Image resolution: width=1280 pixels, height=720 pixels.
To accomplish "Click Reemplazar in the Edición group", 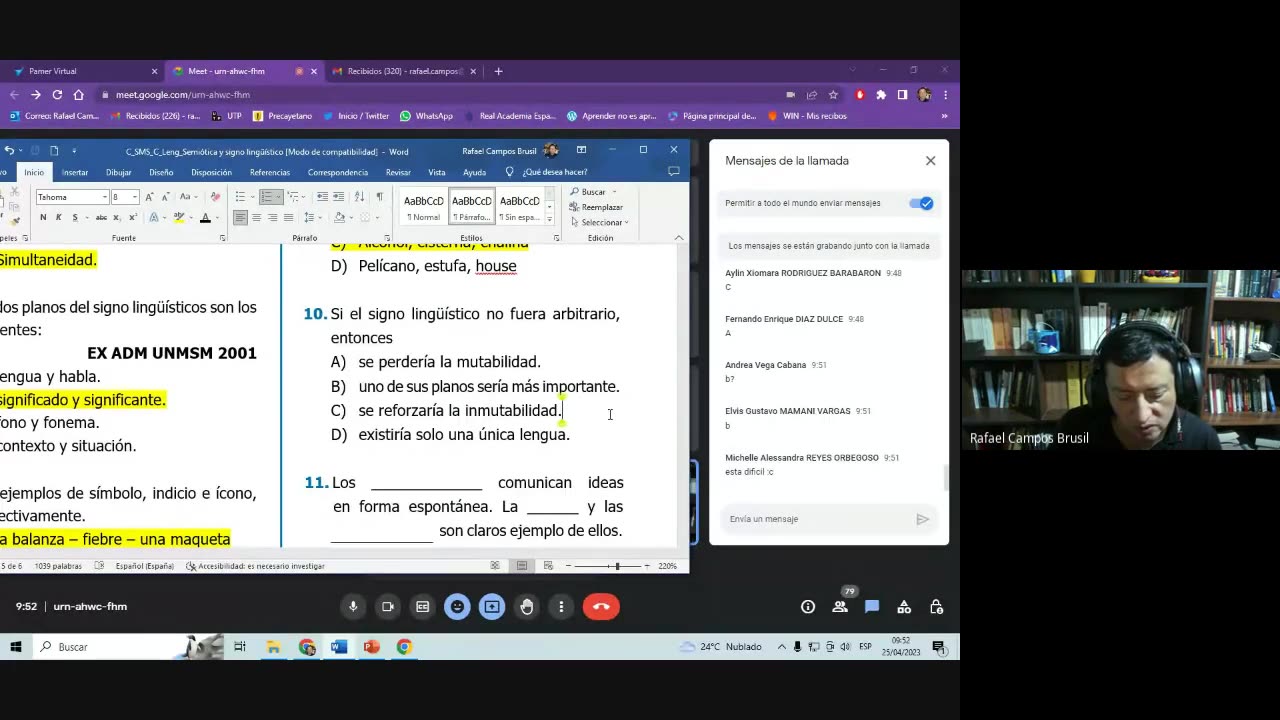I will pyautogui.click(x=596, y=207).
